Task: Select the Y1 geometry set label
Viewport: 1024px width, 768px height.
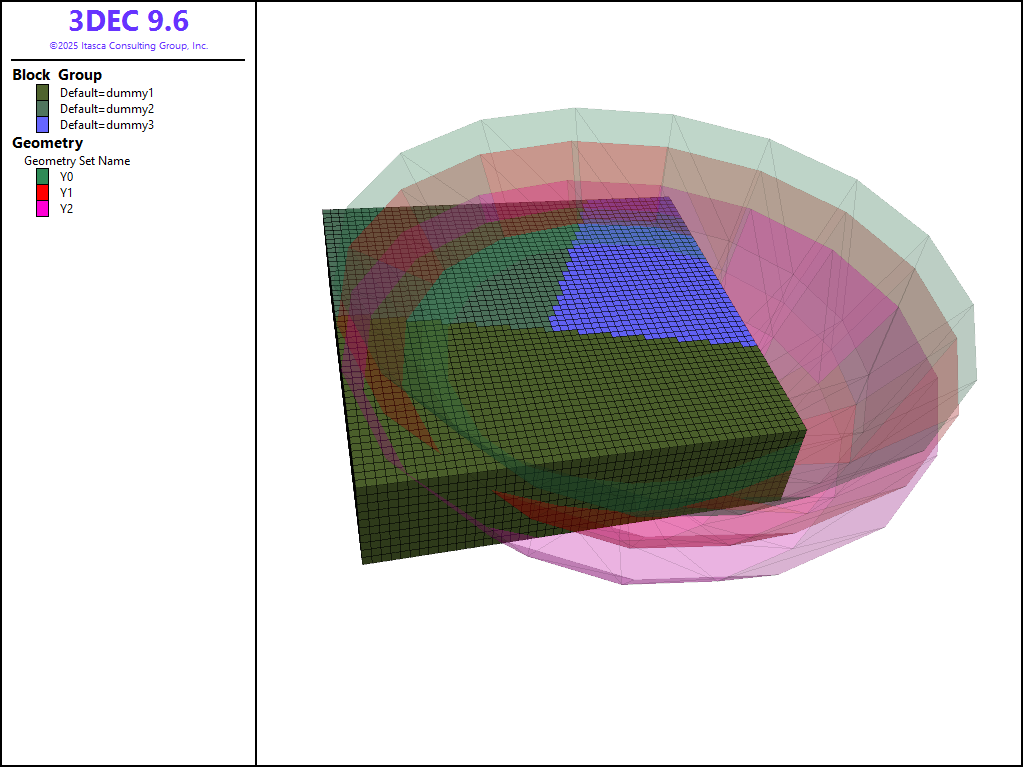Action: click(66, 192)
